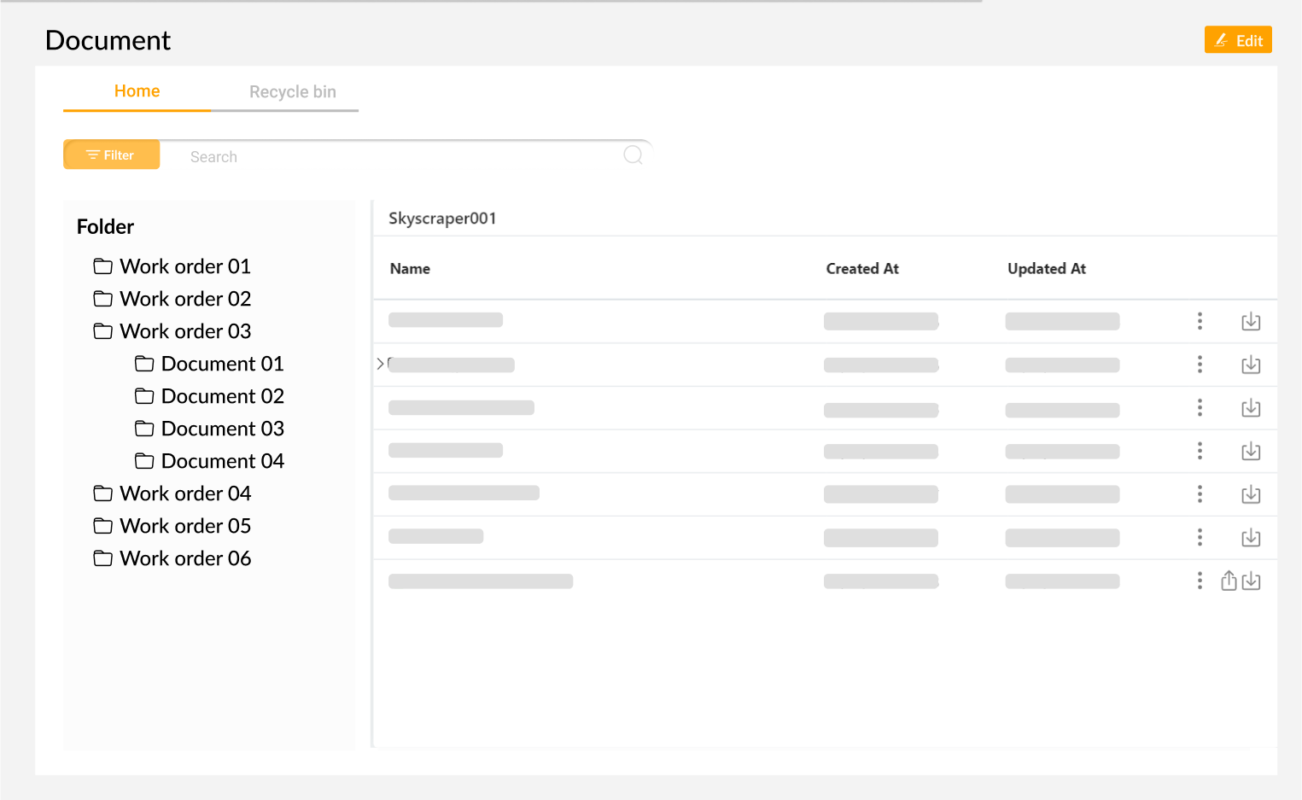Click the funnel icon on the Filter button

(91, 154)
